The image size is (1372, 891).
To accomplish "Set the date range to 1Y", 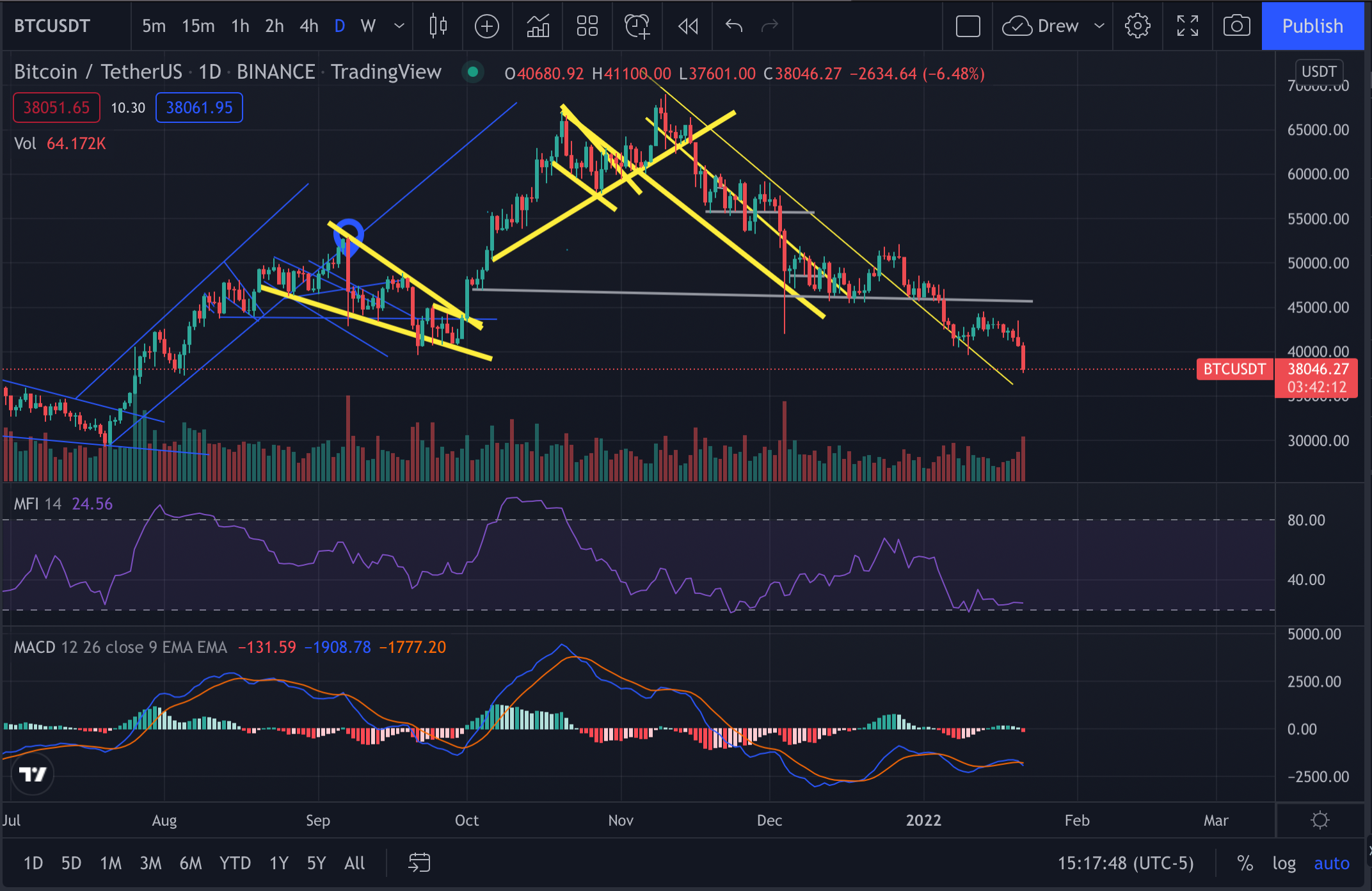I will 279,863.
